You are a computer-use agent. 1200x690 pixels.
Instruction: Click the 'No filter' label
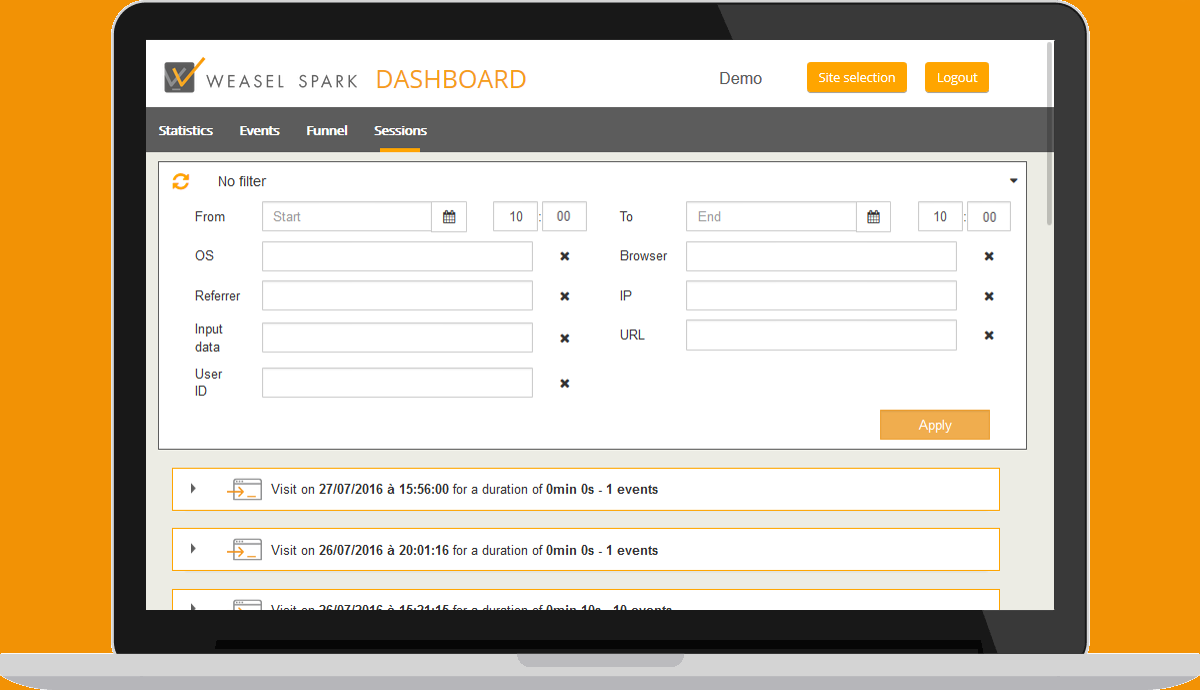pyautogui.click(x=242, y=182)
